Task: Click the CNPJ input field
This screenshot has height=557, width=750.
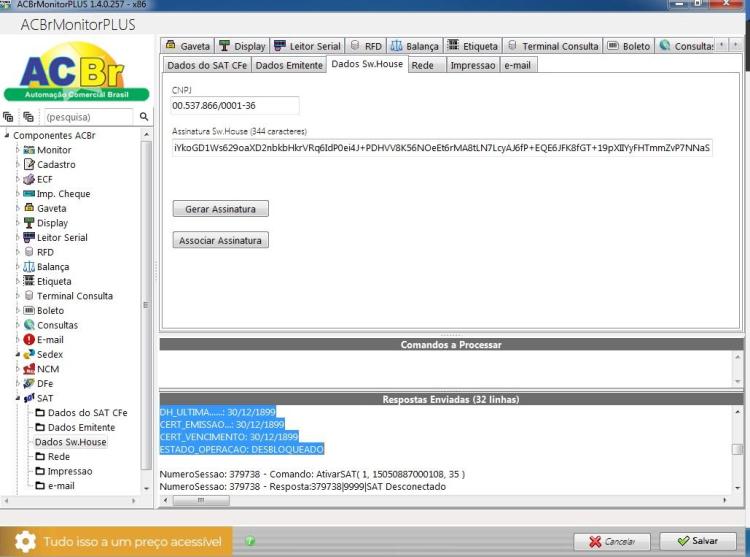Action: click(235, 106)
